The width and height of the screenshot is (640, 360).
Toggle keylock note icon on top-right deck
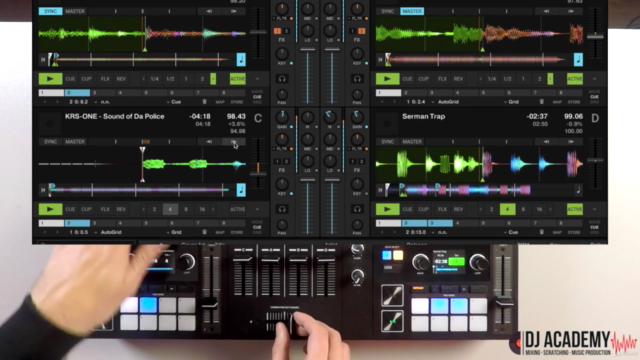578,60
